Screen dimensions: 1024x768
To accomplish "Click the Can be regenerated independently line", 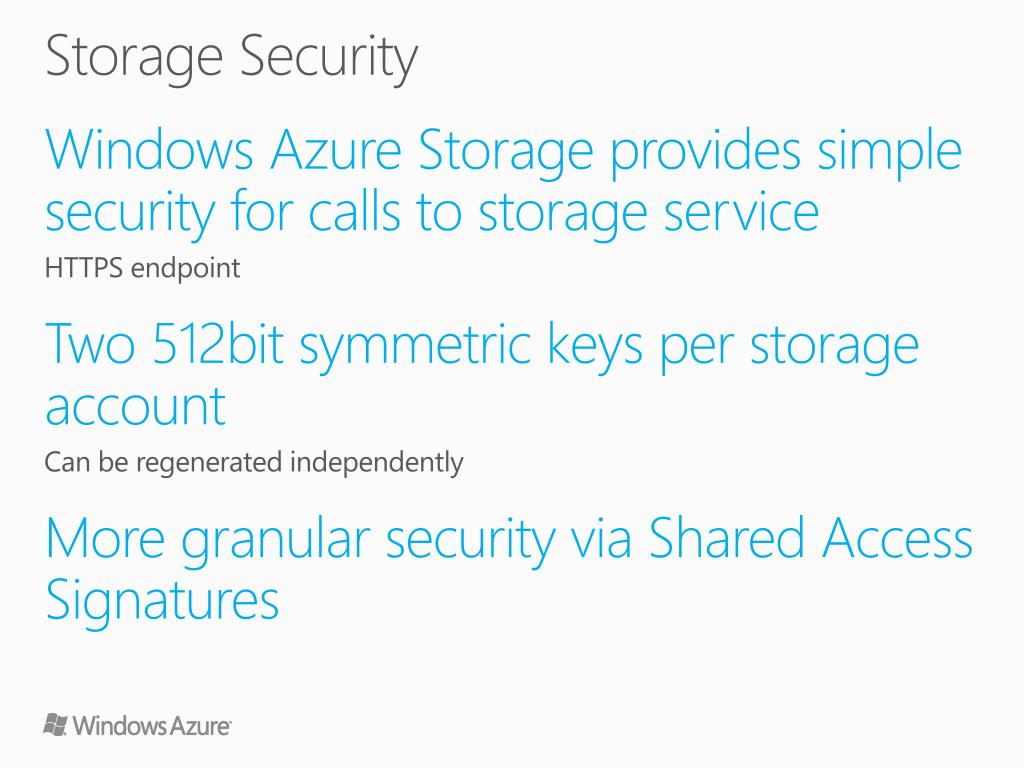I will pos(254,462).
